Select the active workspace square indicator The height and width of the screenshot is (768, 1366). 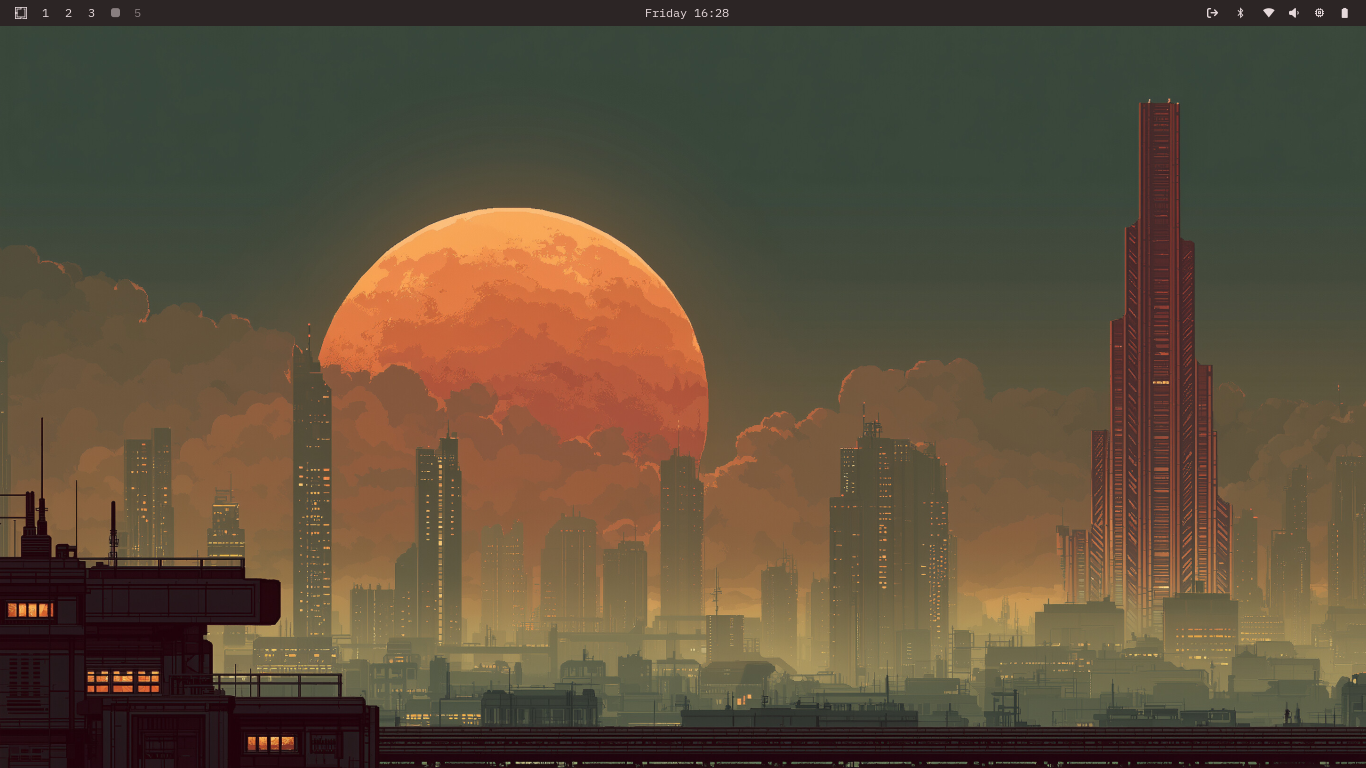[x=115, y=13]
